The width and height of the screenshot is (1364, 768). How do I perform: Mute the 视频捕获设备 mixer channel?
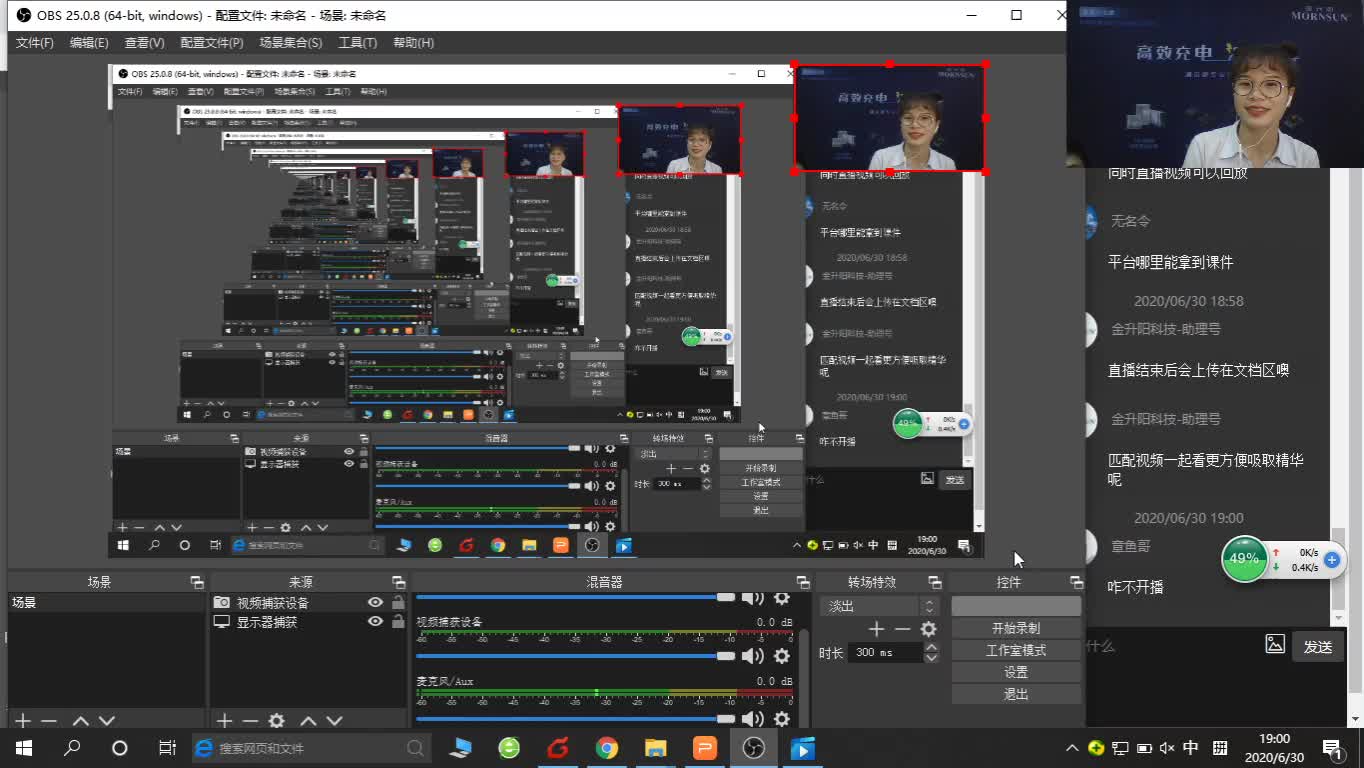[752, 656]
